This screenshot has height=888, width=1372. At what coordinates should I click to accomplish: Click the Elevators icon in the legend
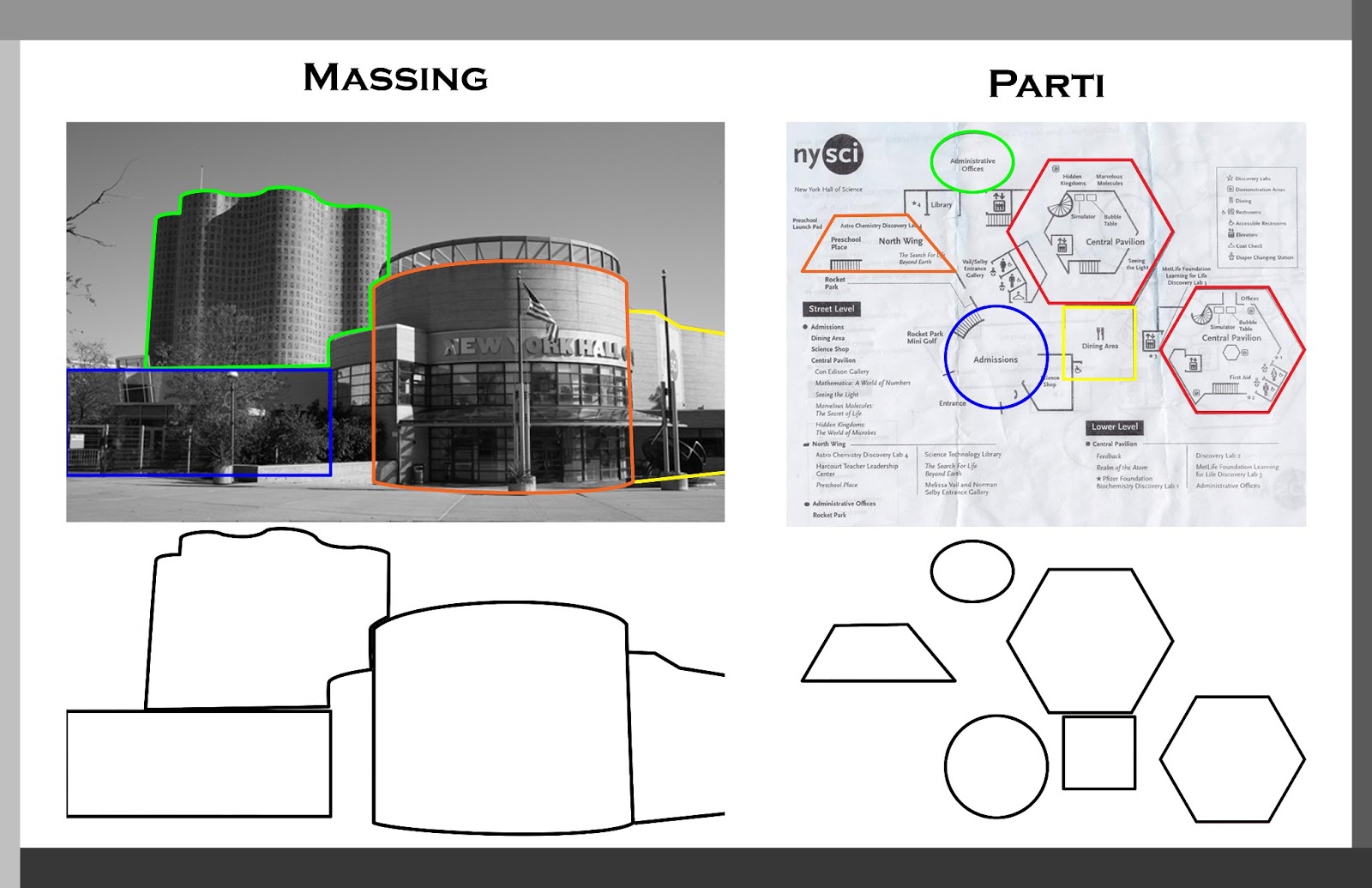(x=1231, y=234)
